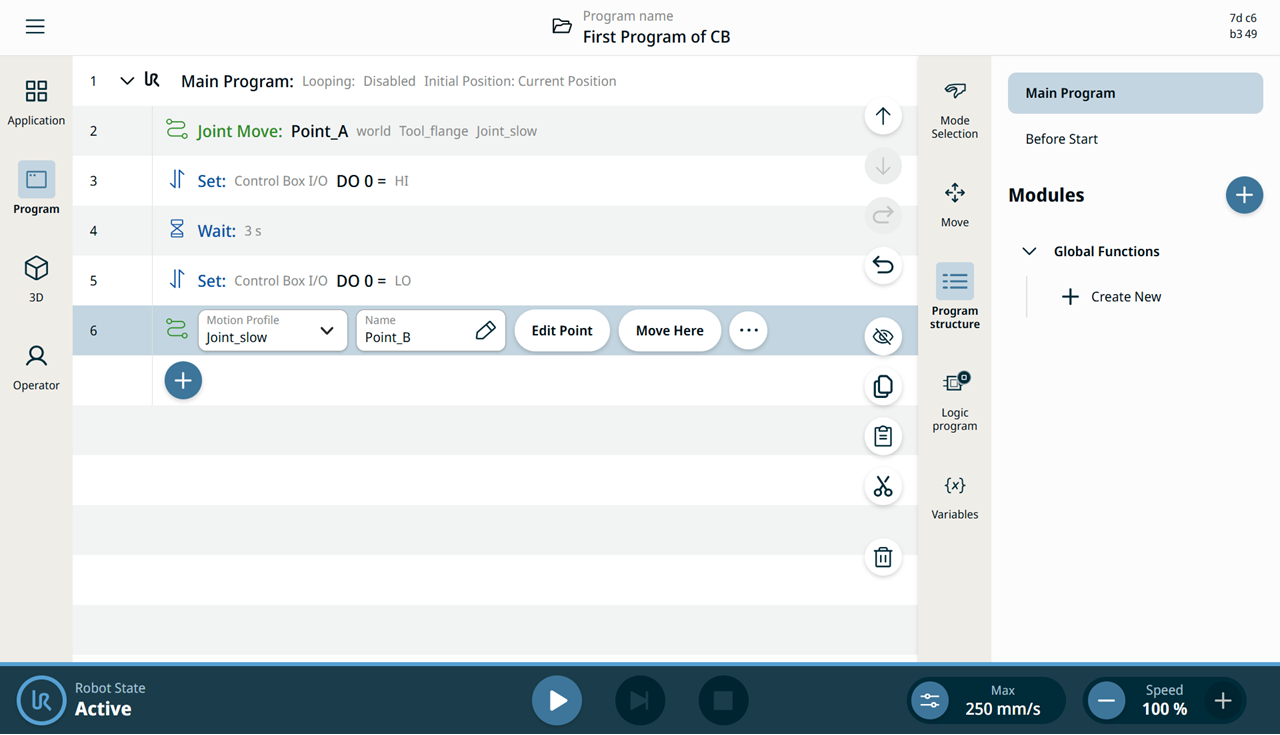1280x735 pixels.
Task: Click the copy icon in the toolbar
Action: pos(883,386)
